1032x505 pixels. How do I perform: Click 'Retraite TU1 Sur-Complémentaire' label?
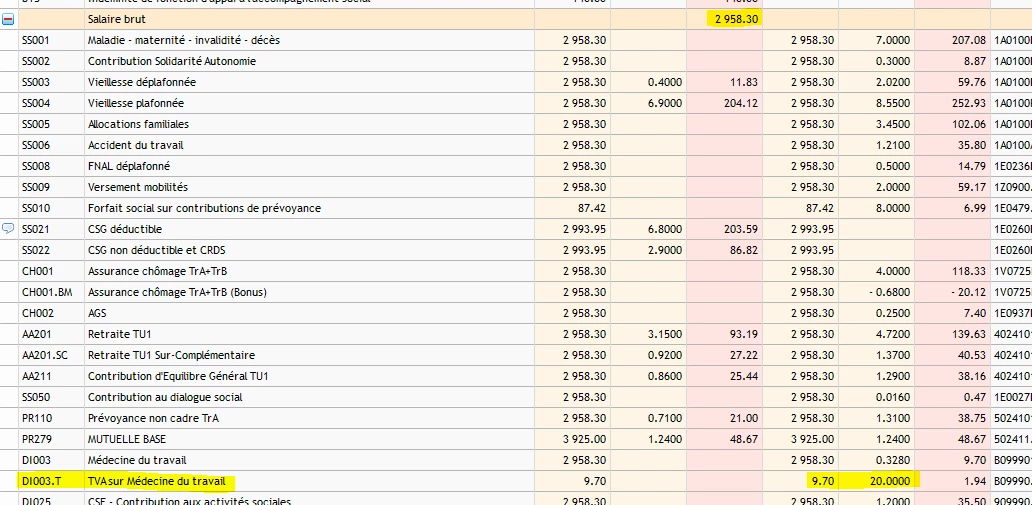pos(171,355)
